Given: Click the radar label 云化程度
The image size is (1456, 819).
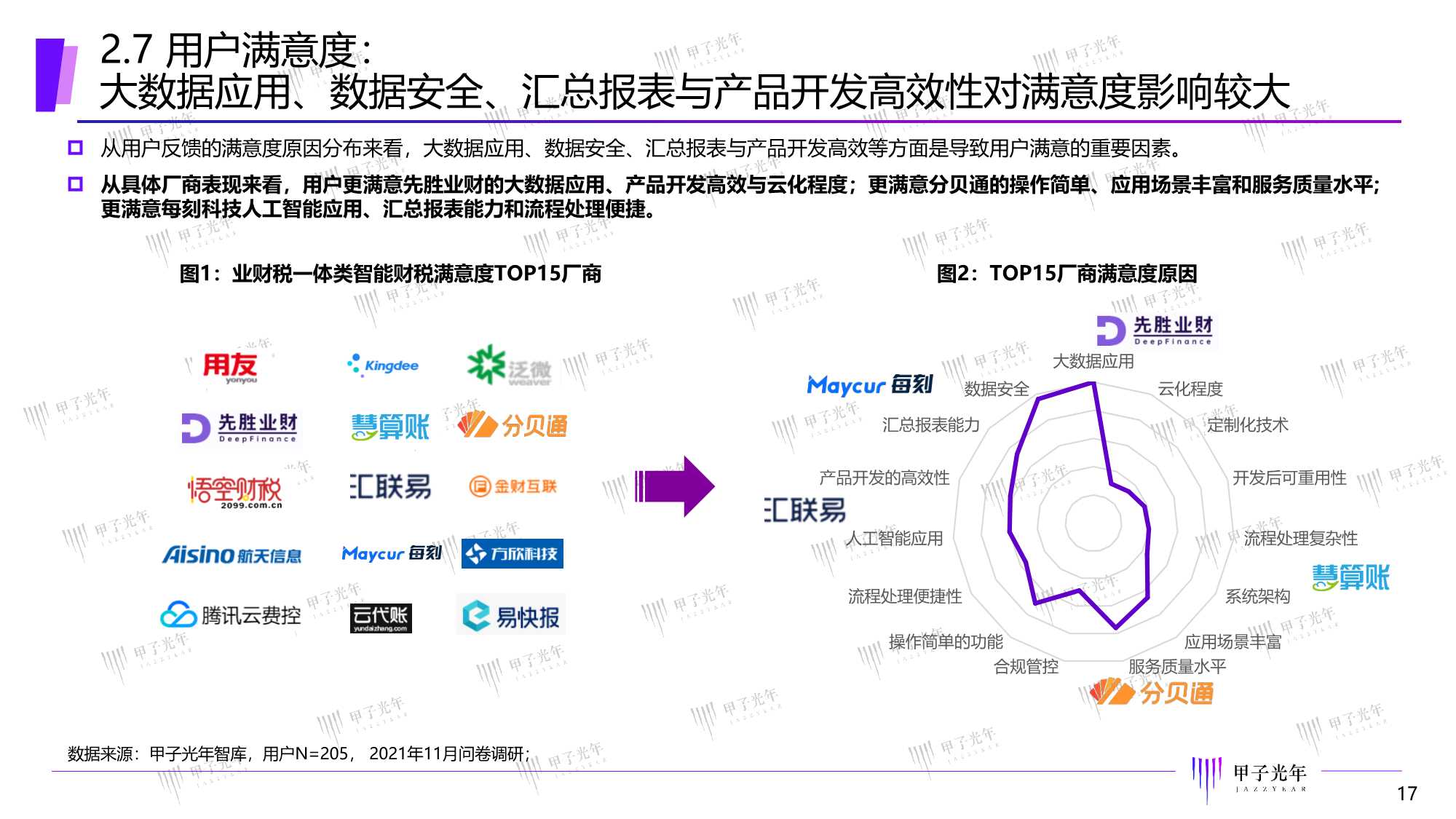Looking at the screenshot, I should [x=1190, y=389].
